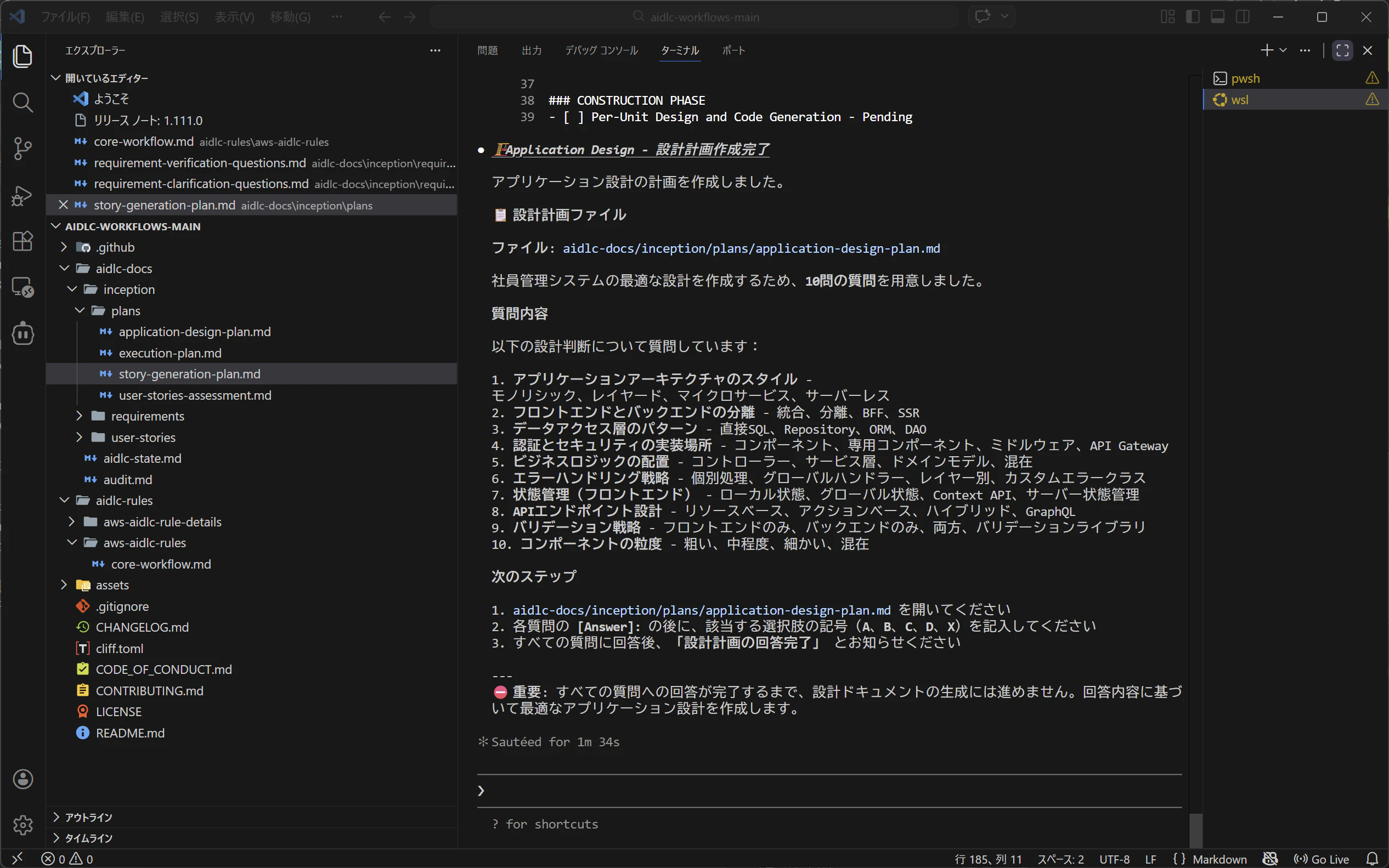Click the terminal vertical scrollbar thumb
The height and width of the screenshot is (868, 1389).
point(1195,831)
